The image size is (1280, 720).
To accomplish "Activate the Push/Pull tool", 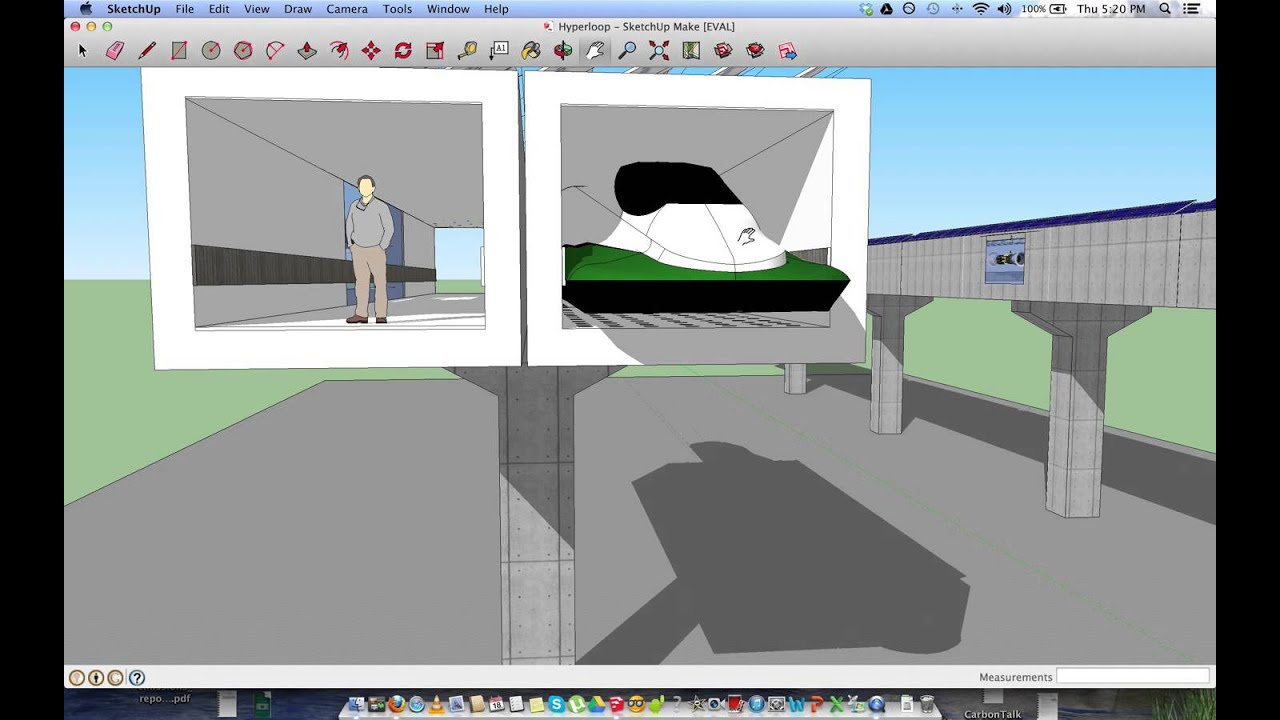I will [x=307, y=50].
